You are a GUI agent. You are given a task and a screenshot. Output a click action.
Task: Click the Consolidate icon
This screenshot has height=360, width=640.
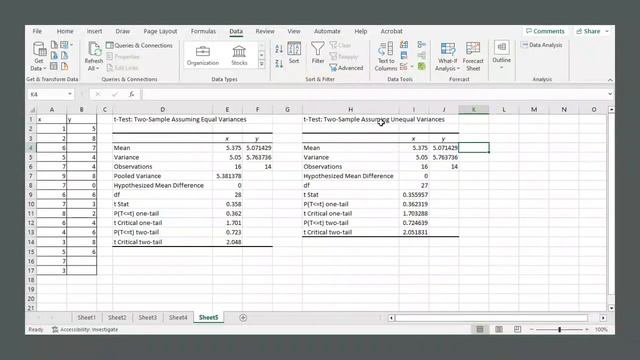coord(422,44)
